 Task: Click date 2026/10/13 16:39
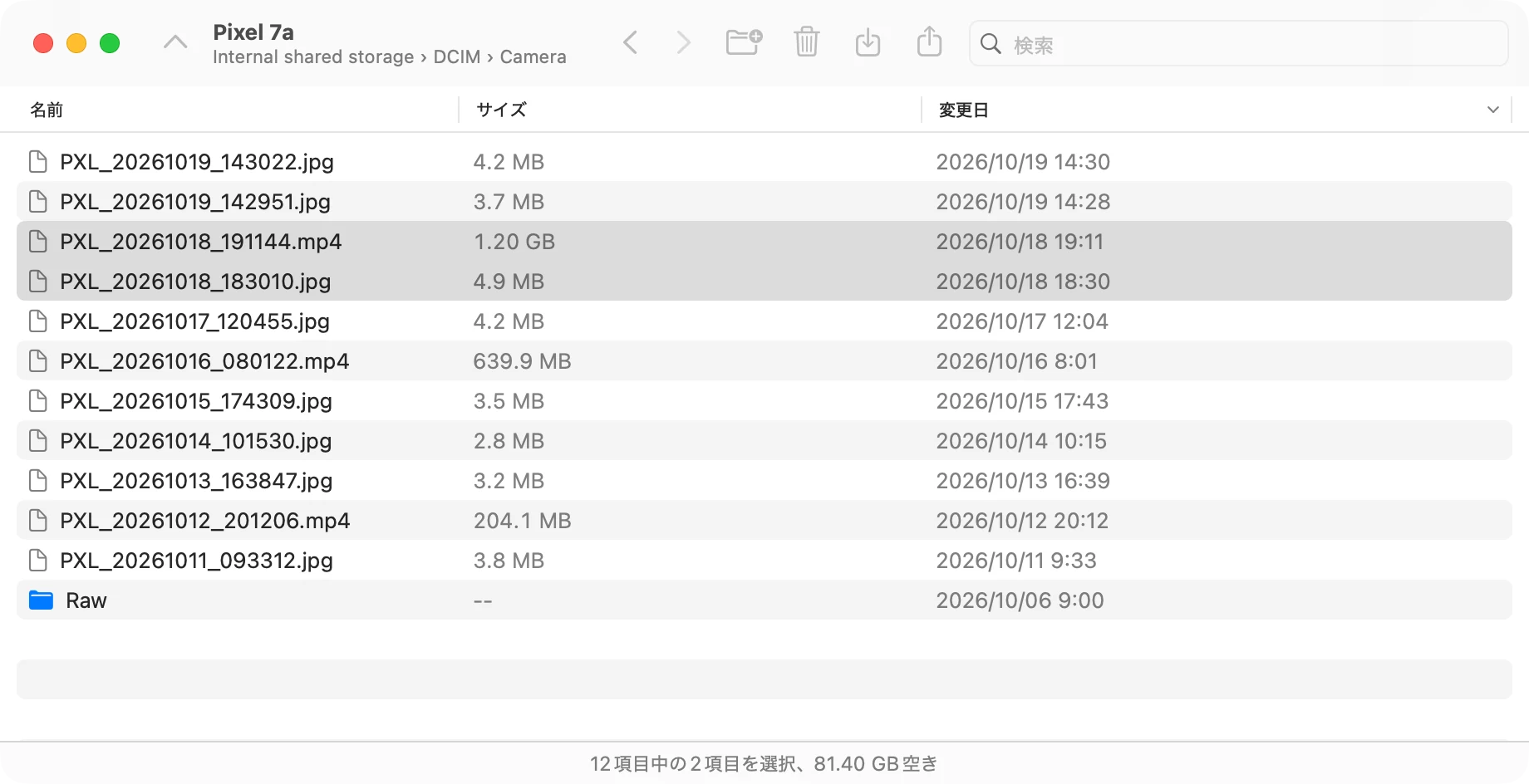(x=1023, y=481)
